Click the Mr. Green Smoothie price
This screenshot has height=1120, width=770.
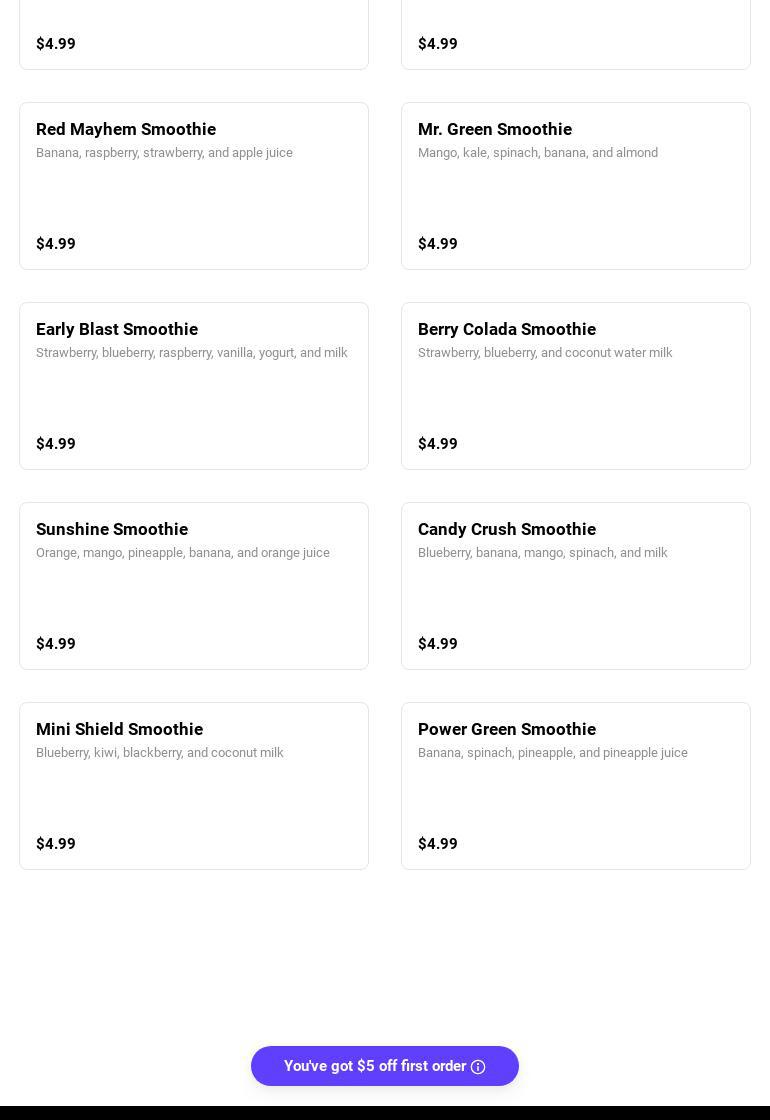tap(438, 244)
